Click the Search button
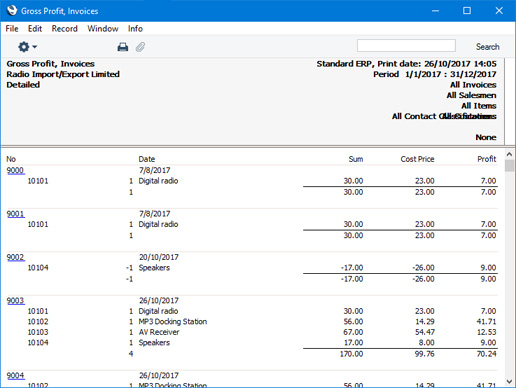The image size is (516, 388). tap(487, 47)
